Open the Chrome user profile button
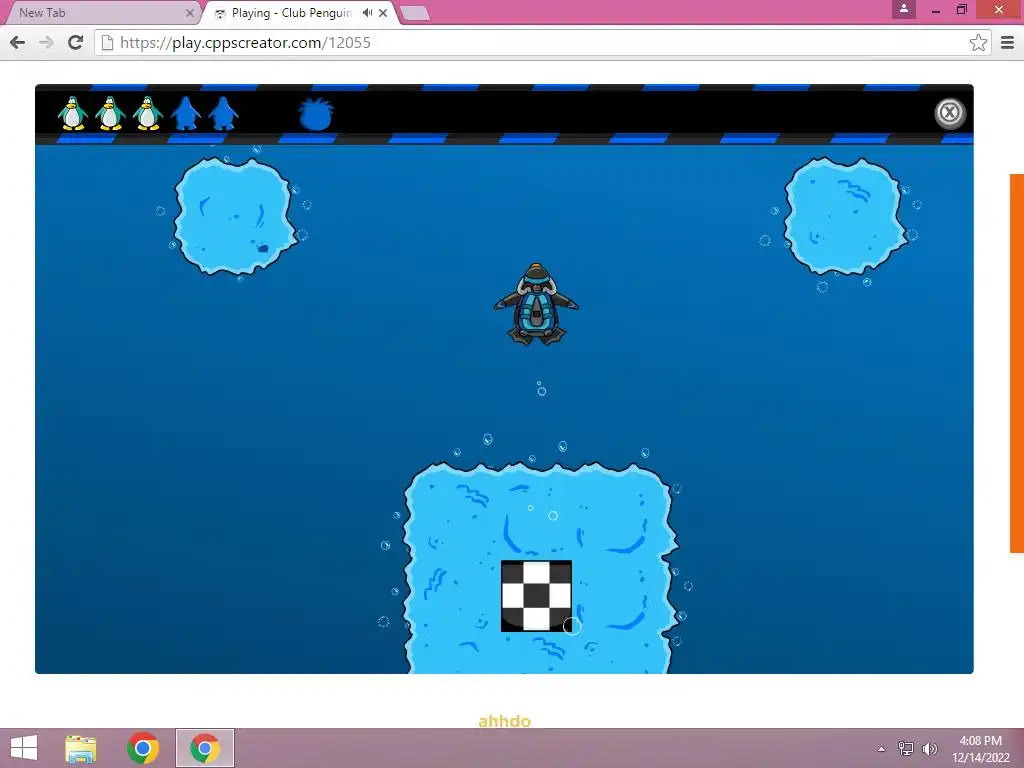This screenshot has width=1024, height=768. (x=904, y=9)
